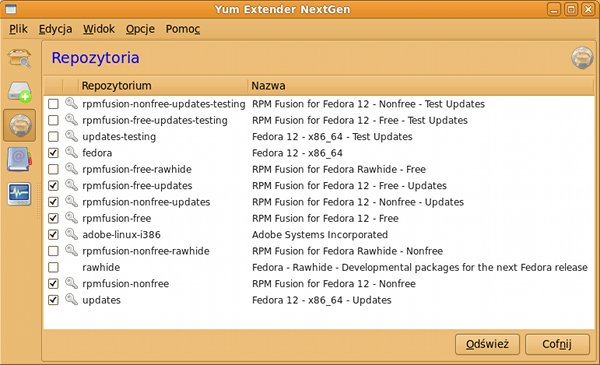Click the Odśwież button

[487, 344]
